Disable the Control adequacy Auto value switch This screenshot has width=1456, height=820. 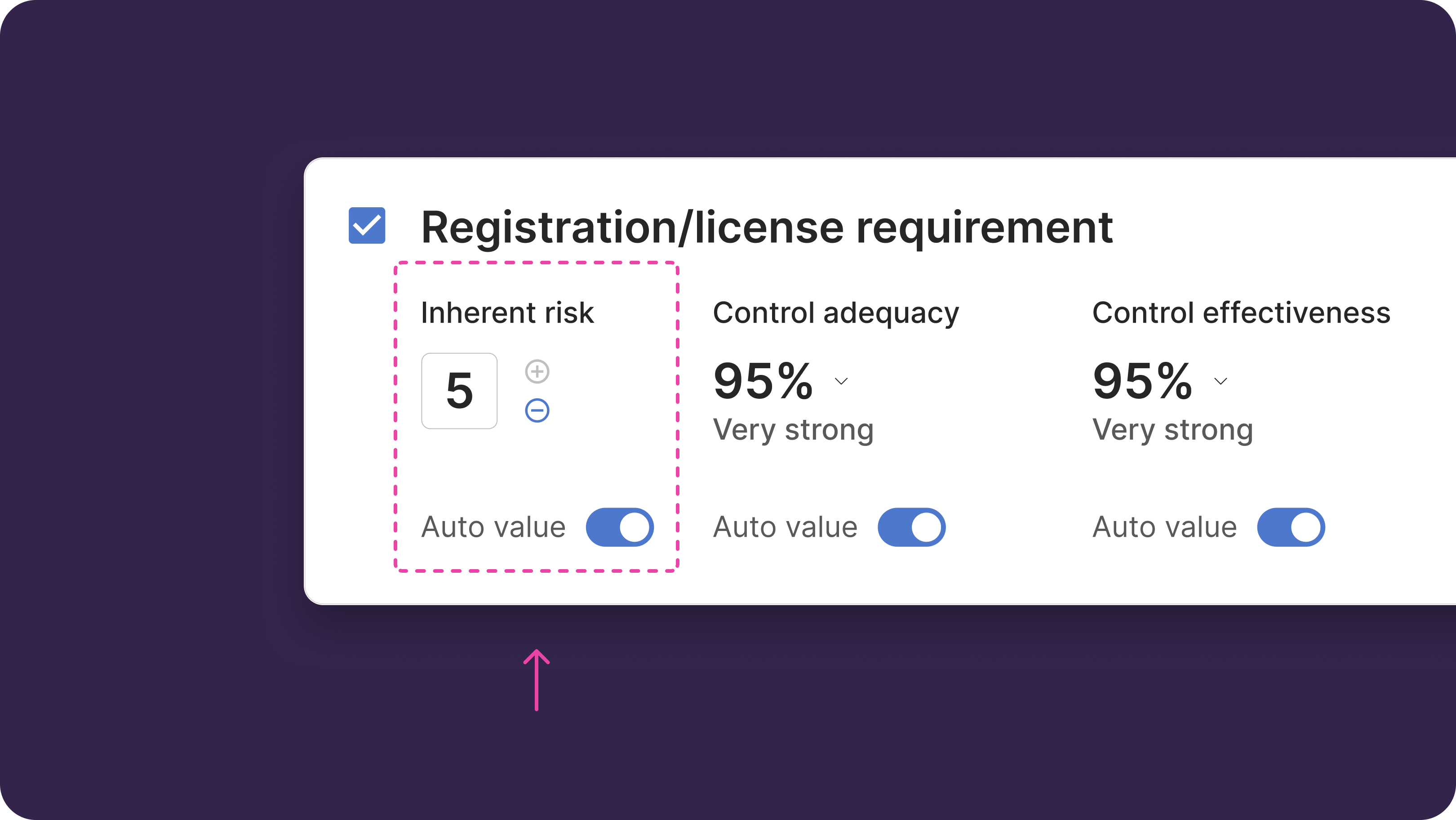click(911, 527)
